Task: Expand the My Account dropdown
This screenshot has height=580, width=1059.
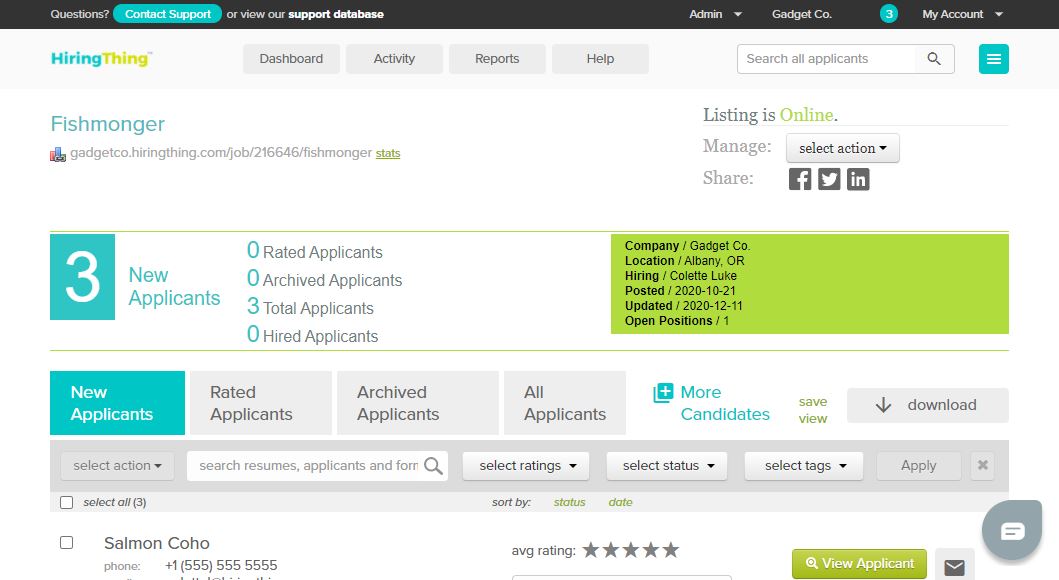Action: point(962,14)
